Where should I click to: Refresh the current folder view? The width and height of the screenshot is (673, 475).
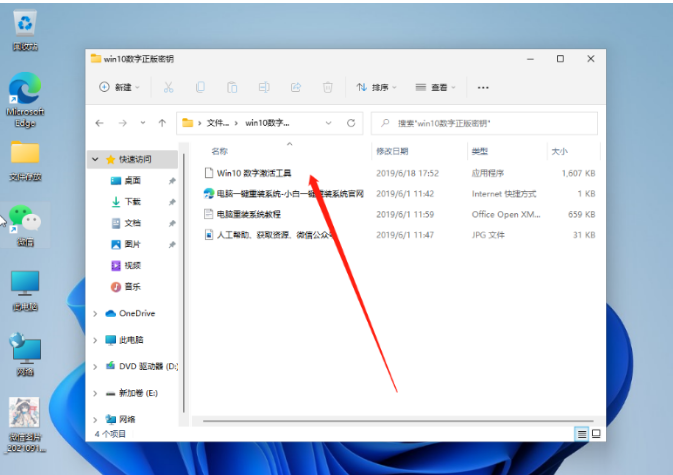(x=351, y=123)
